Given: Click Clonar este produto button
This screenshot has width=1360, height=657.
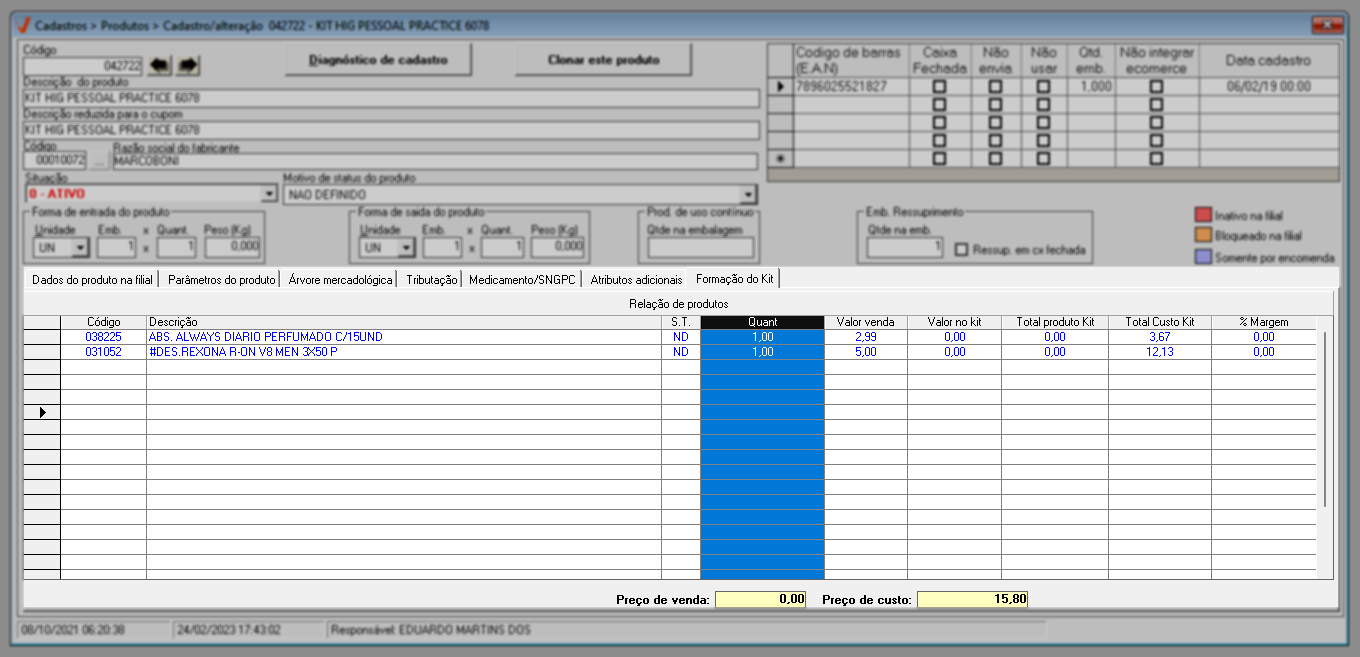Looking at the screenshot, I should pos(603,60).
